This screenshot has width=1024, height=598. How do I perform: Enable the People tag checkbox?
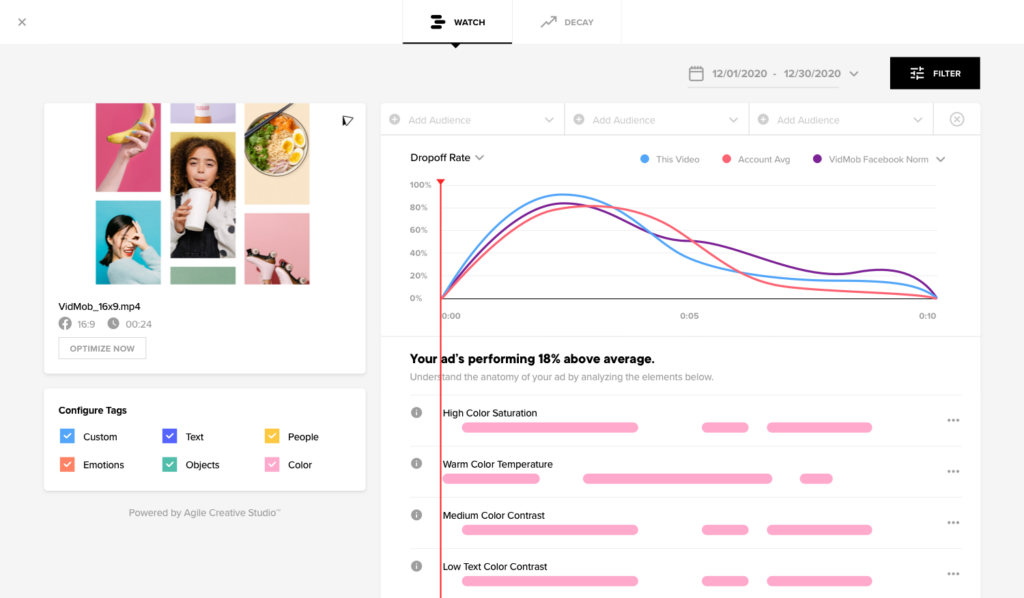pyautogui.click(x=270, y=436)
